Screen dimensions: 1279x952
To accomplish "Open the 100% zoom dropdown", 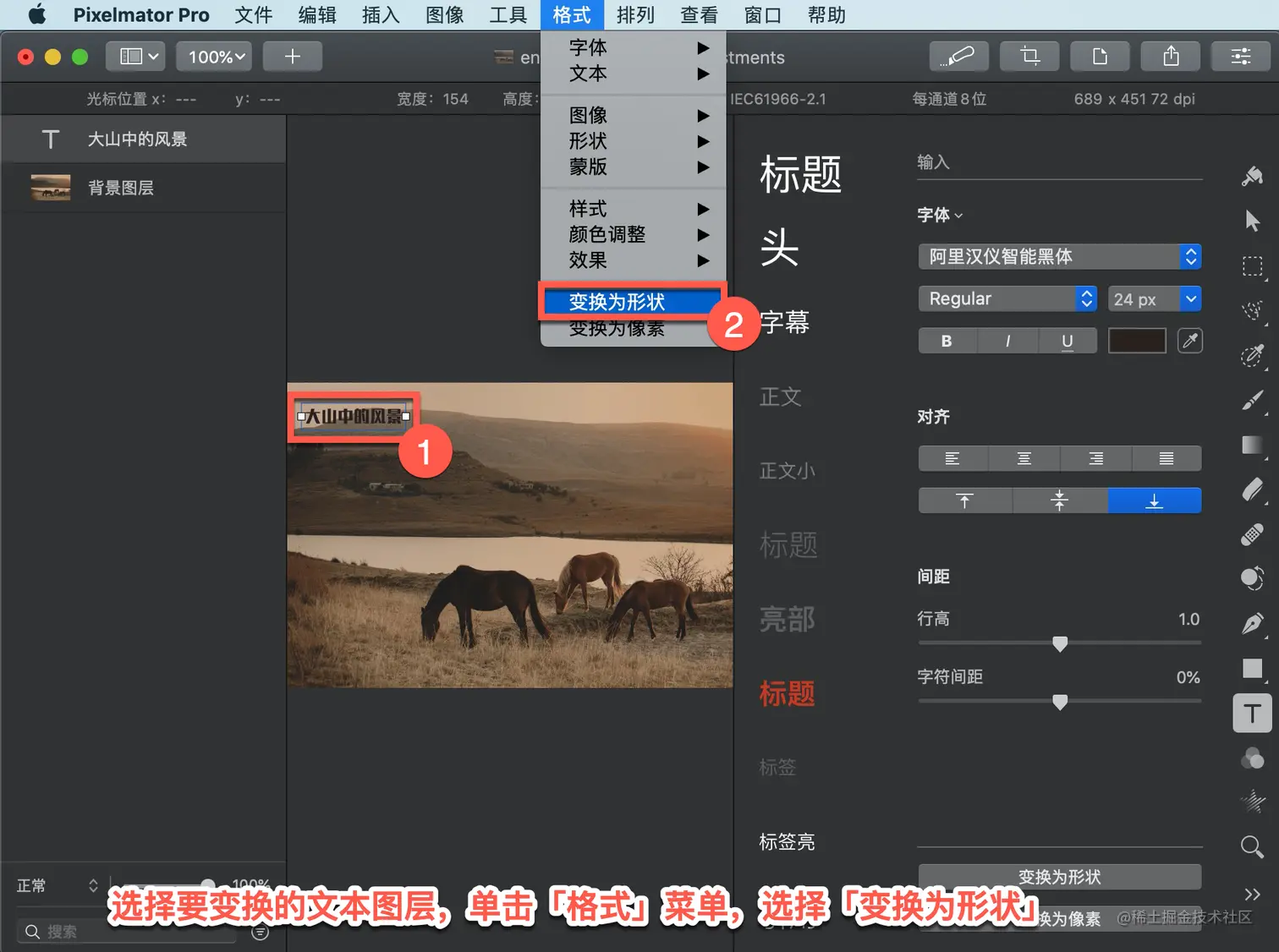I will 215,57.
